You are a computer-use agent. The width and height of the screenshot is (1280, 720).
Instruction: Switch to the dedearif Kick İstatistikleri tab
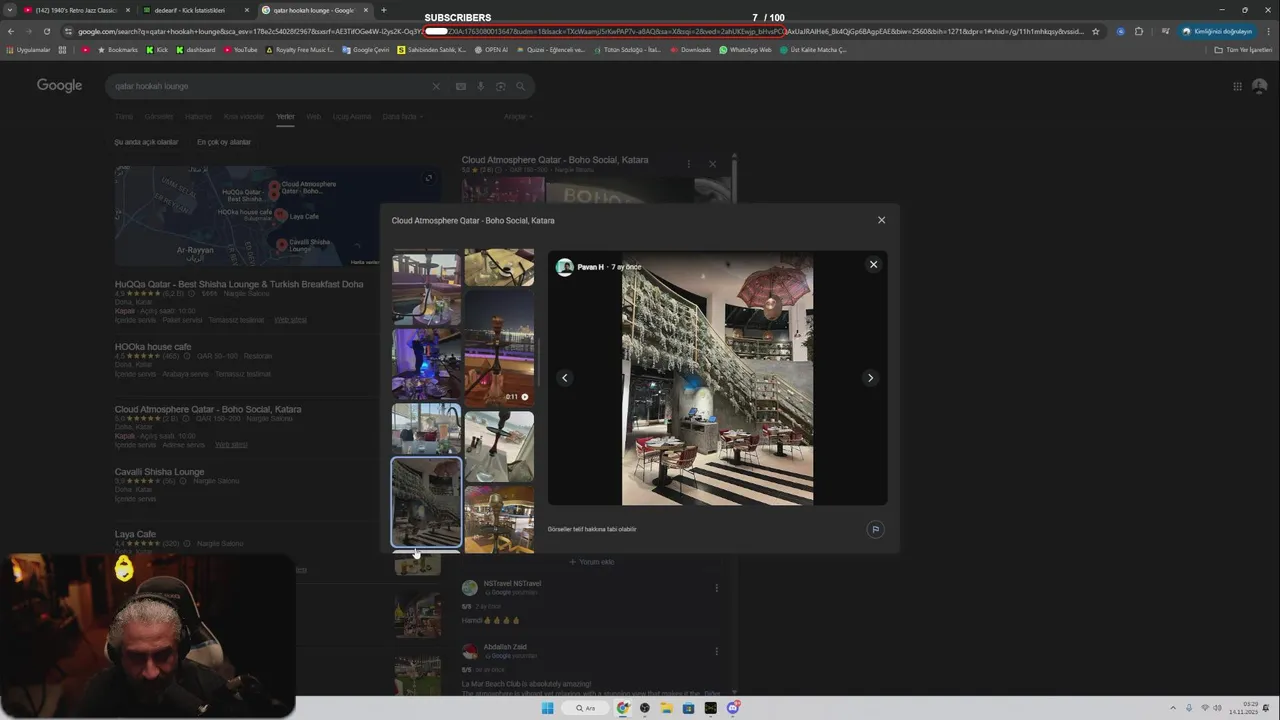coord(196,10)
